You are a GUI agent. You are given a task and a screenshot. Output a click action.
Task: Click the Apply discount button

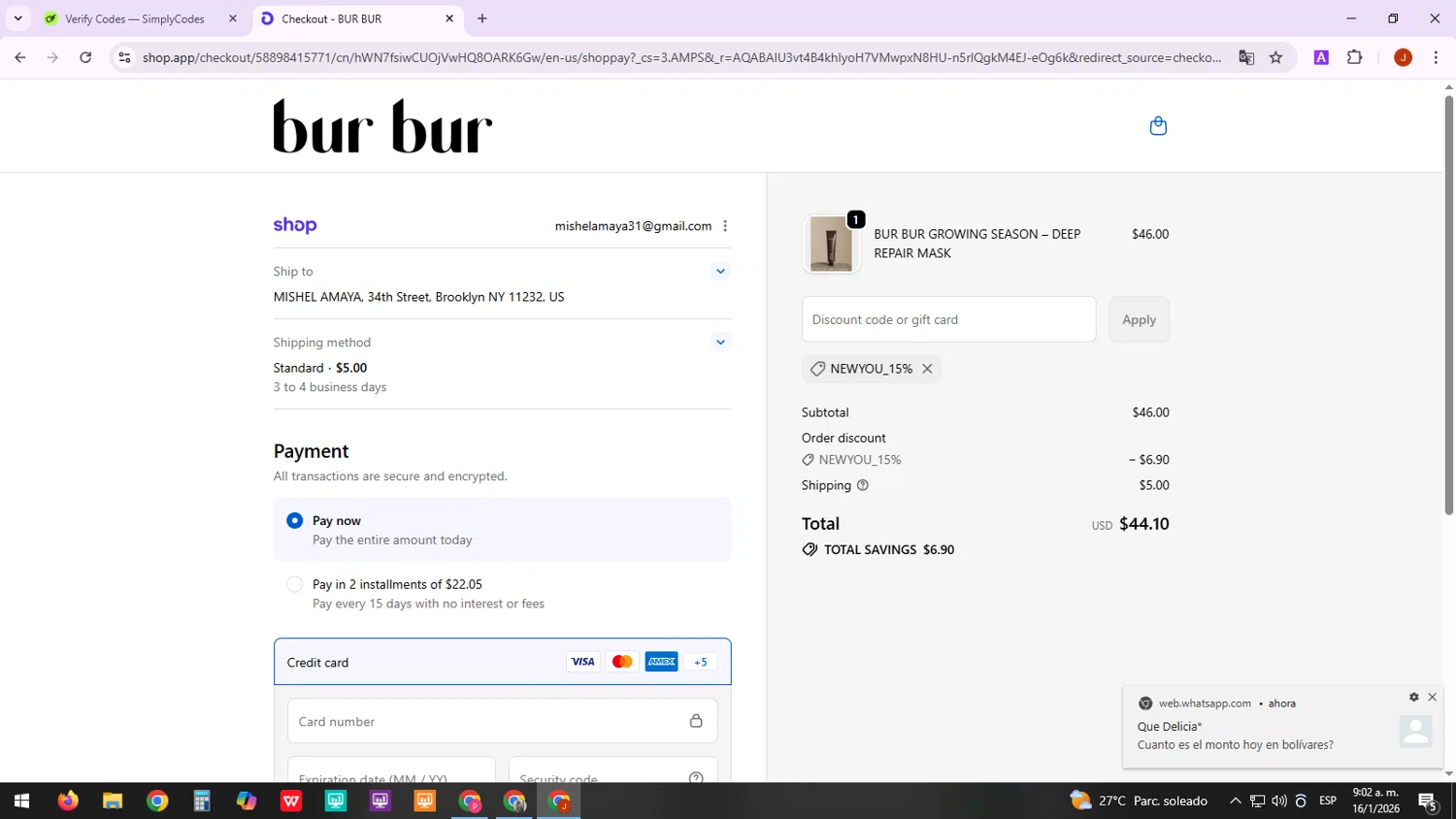tap(1139, 319)
